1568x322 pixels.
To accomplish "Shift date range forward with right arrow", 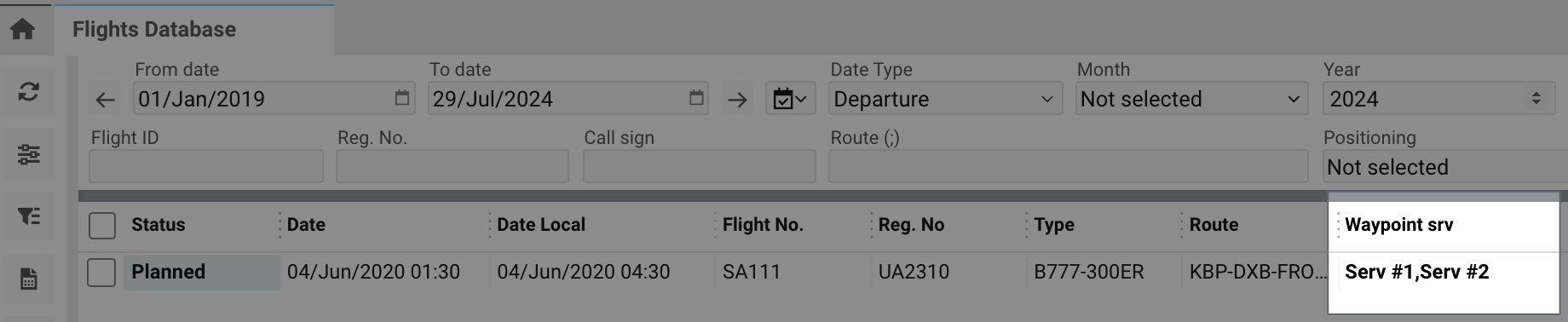I will point(737,100).
